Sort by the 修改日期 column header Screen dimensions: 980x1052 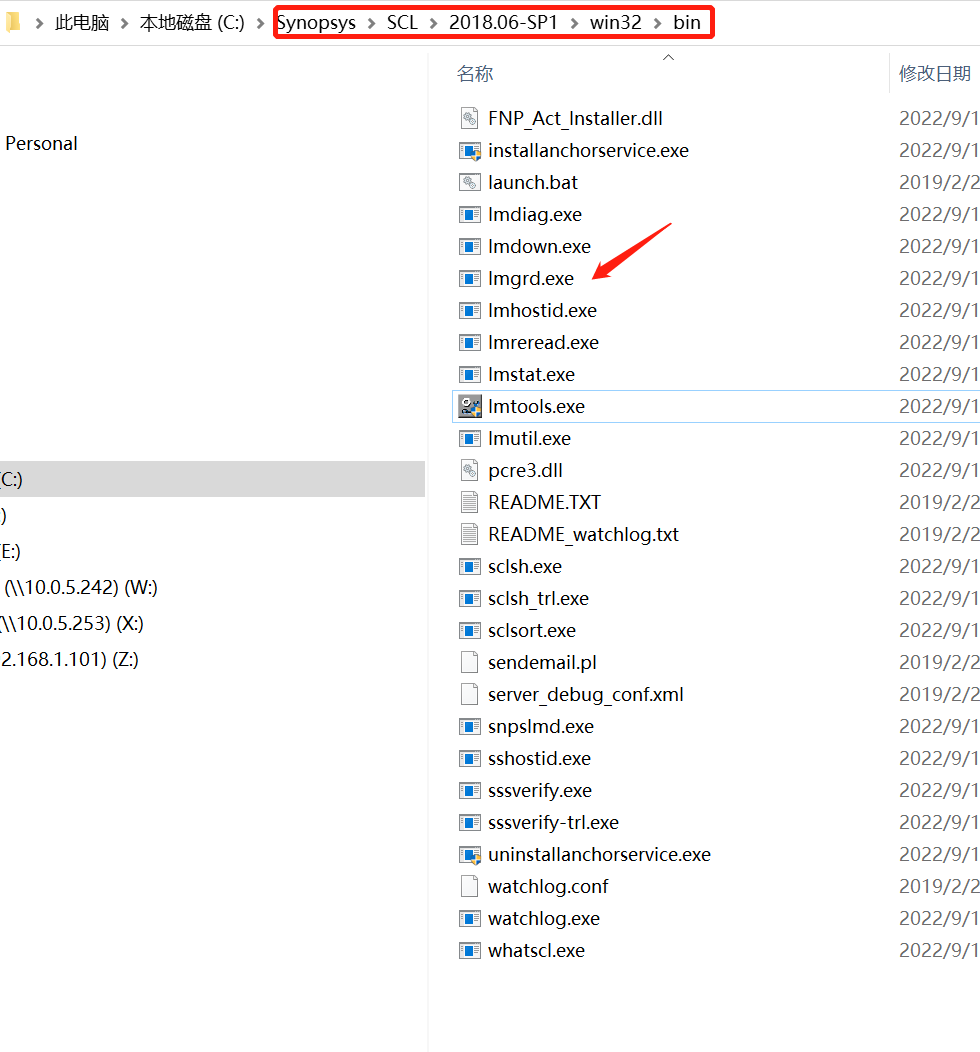click(934, 74)
